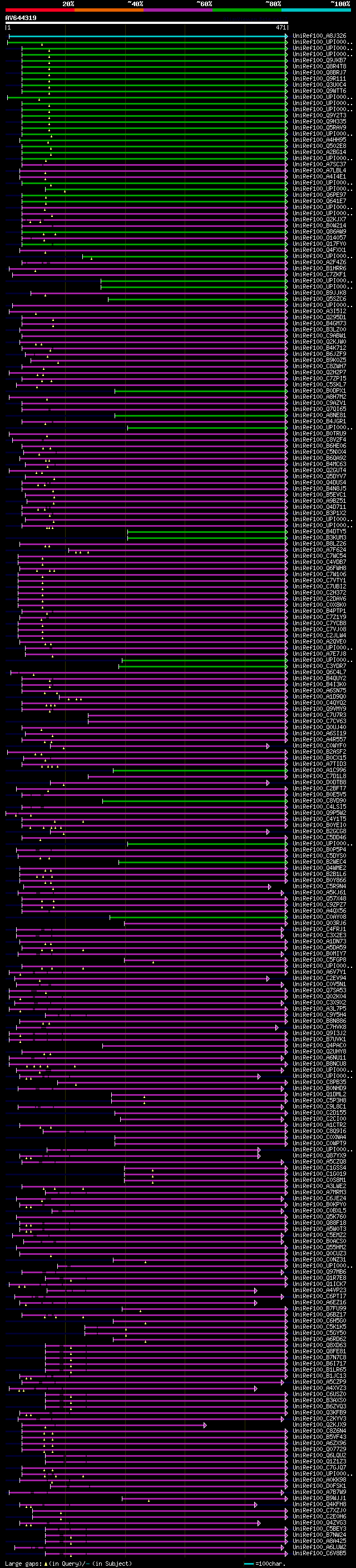The height and width of the screenshot is (1568, 356).
Task: Click the cyan ~100% identity legend segment
Action: point(316,10)
